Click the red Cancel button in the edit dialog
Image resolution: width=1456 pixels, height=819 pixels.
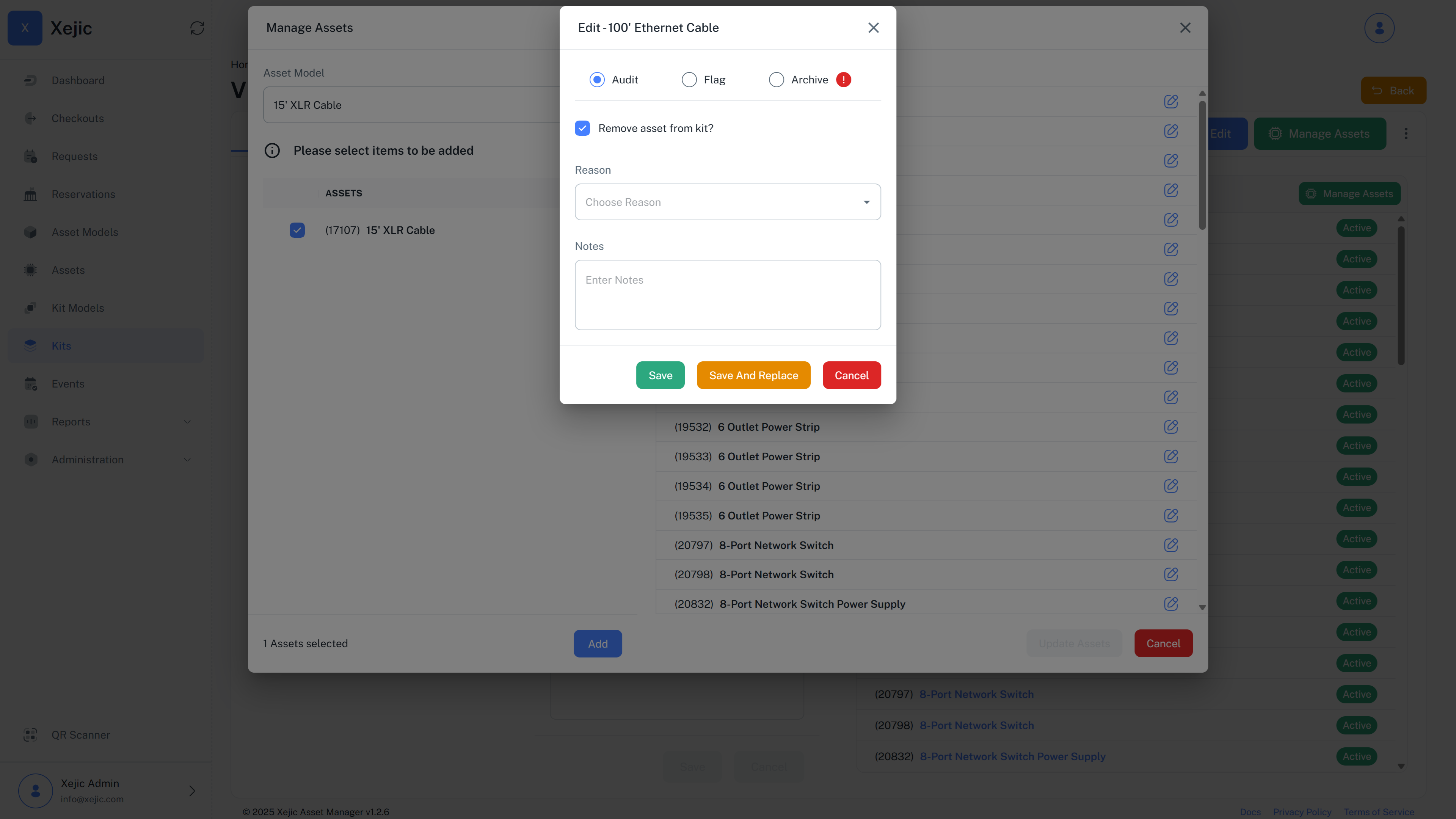(851, 375)
